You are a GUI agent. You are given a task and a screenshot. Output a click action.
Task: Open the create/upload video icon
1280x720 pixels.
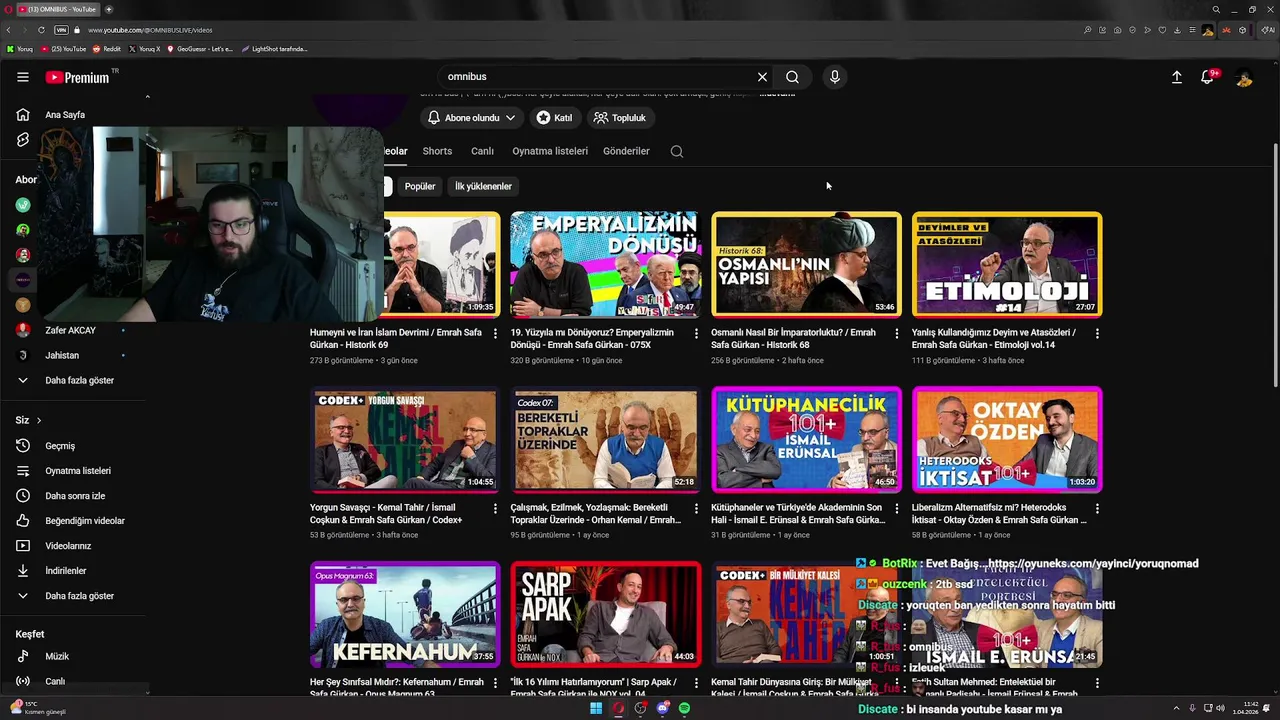(1177, 77)
